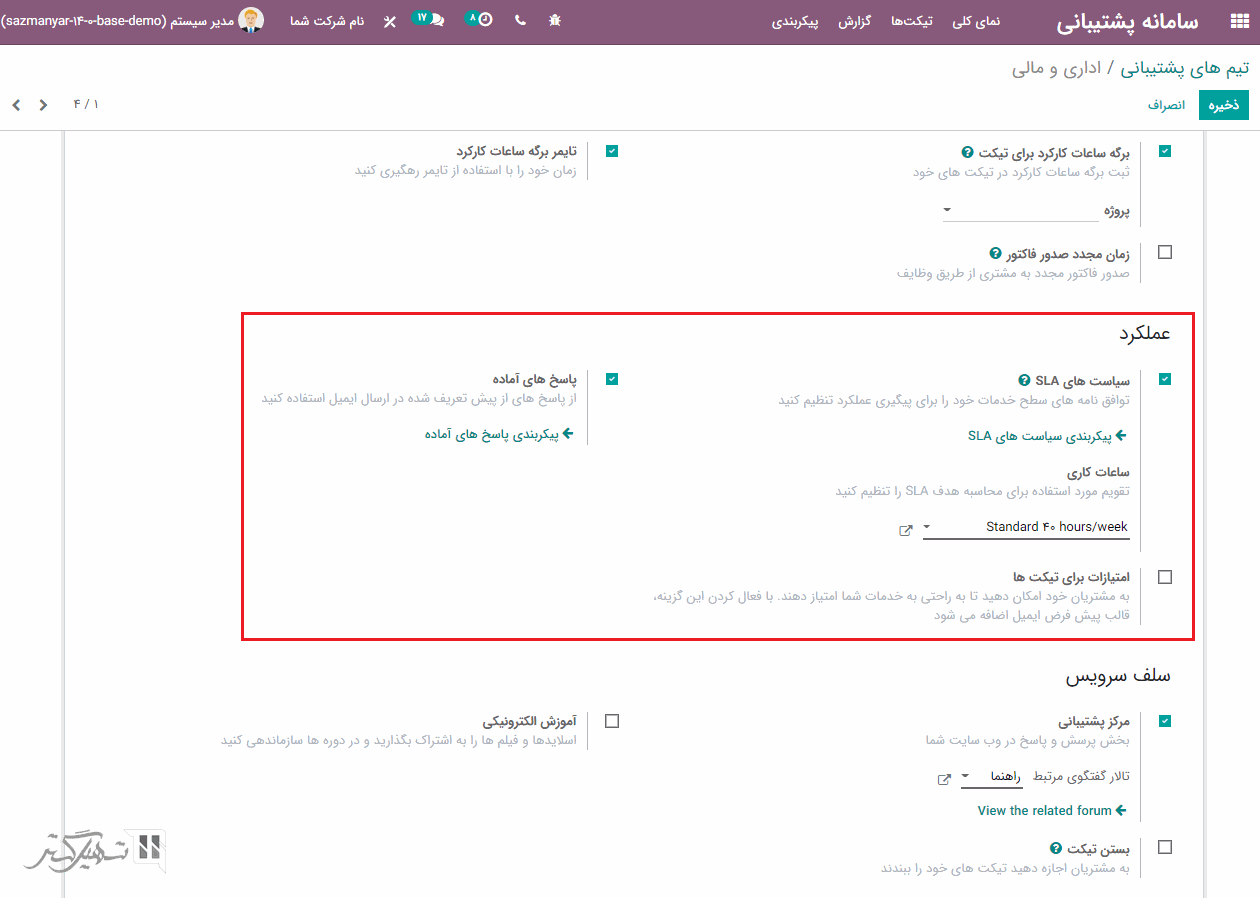This screenshot has height=898, width=1260.
Task: Click the phone call icon
Action: coord(520,20)
